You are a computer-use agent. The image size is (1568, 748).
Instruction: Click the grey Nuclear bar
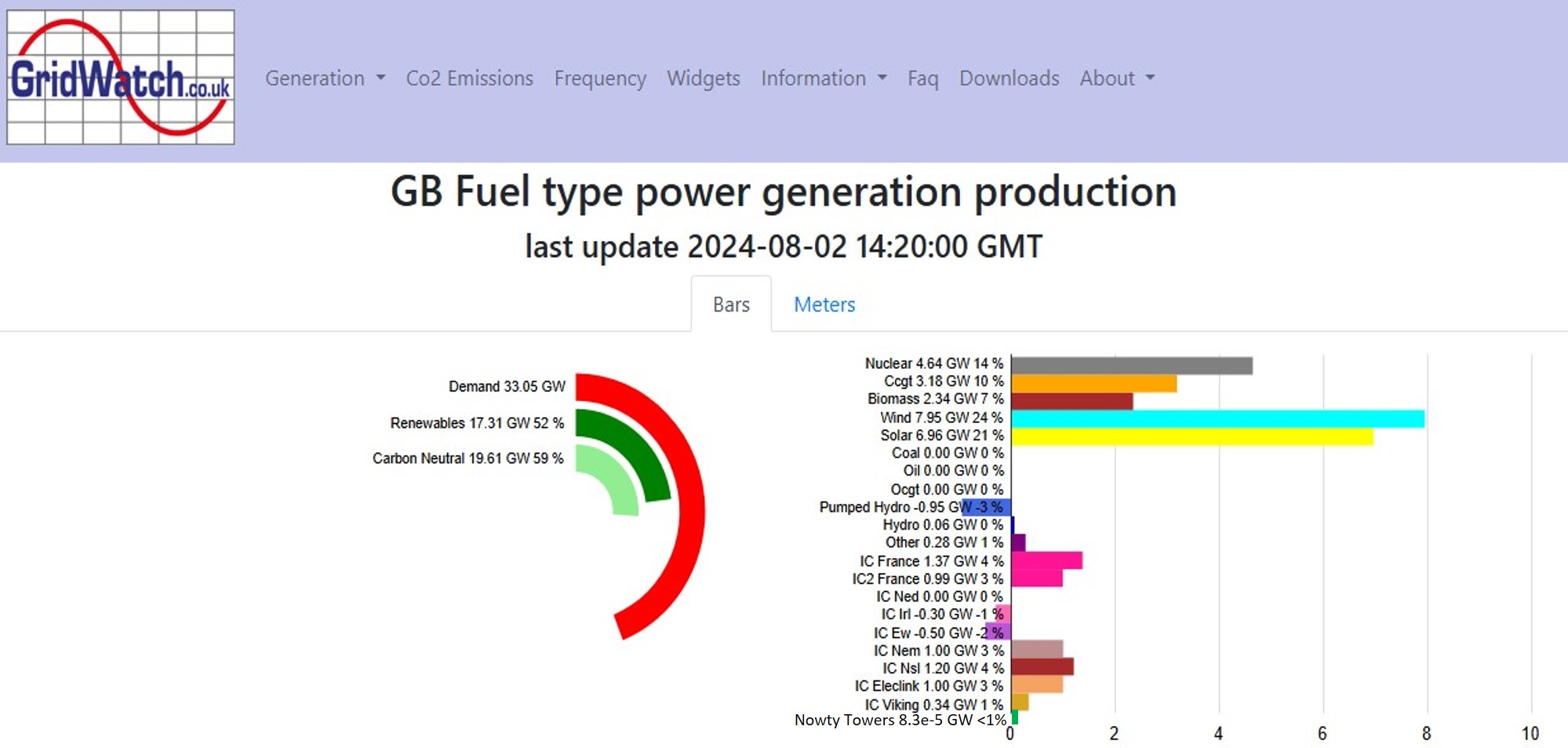tap(1132, 365)
